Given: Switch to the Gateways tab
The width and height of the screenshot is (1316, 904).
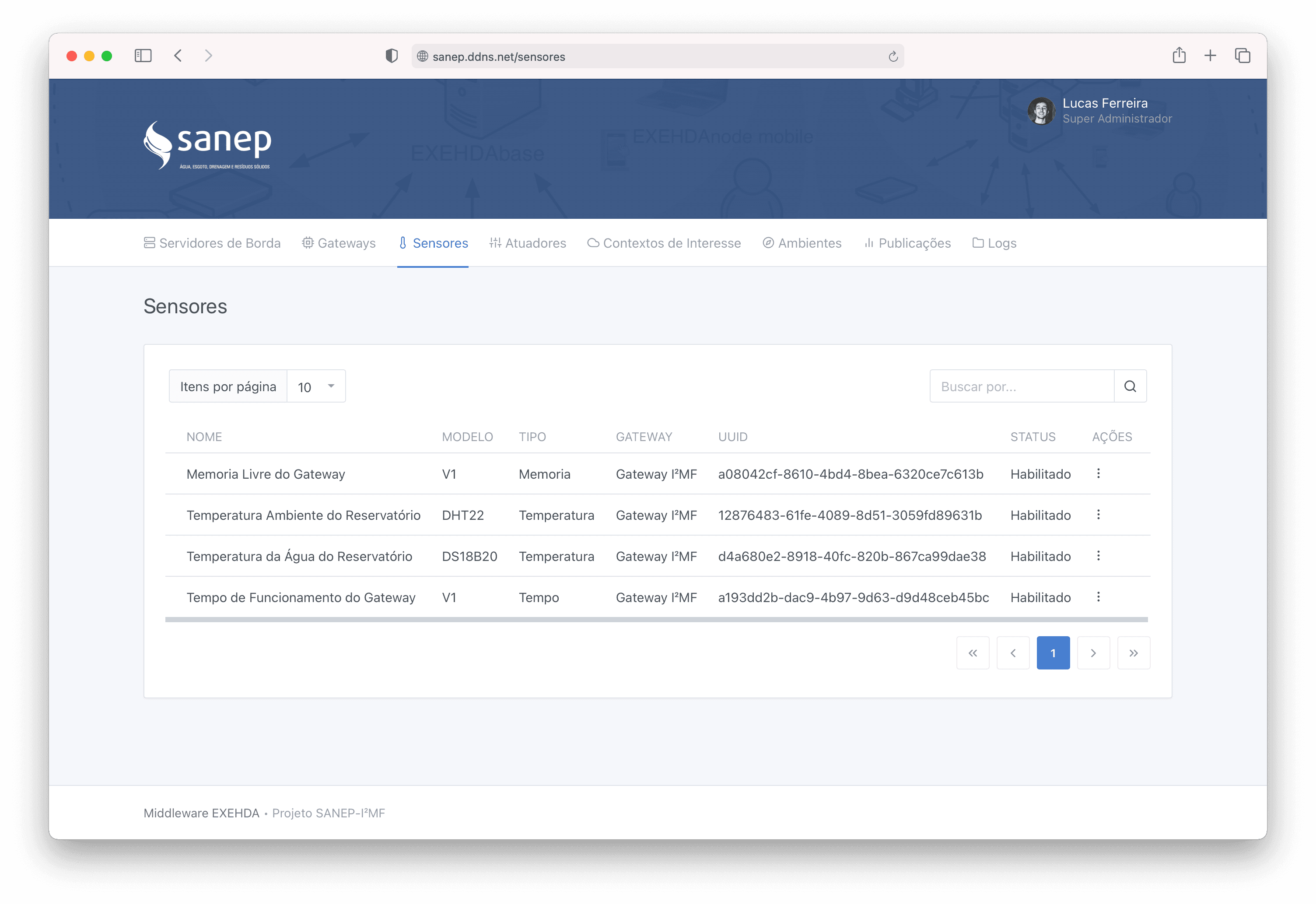Looking at the screenshot, I should point(339,243).
